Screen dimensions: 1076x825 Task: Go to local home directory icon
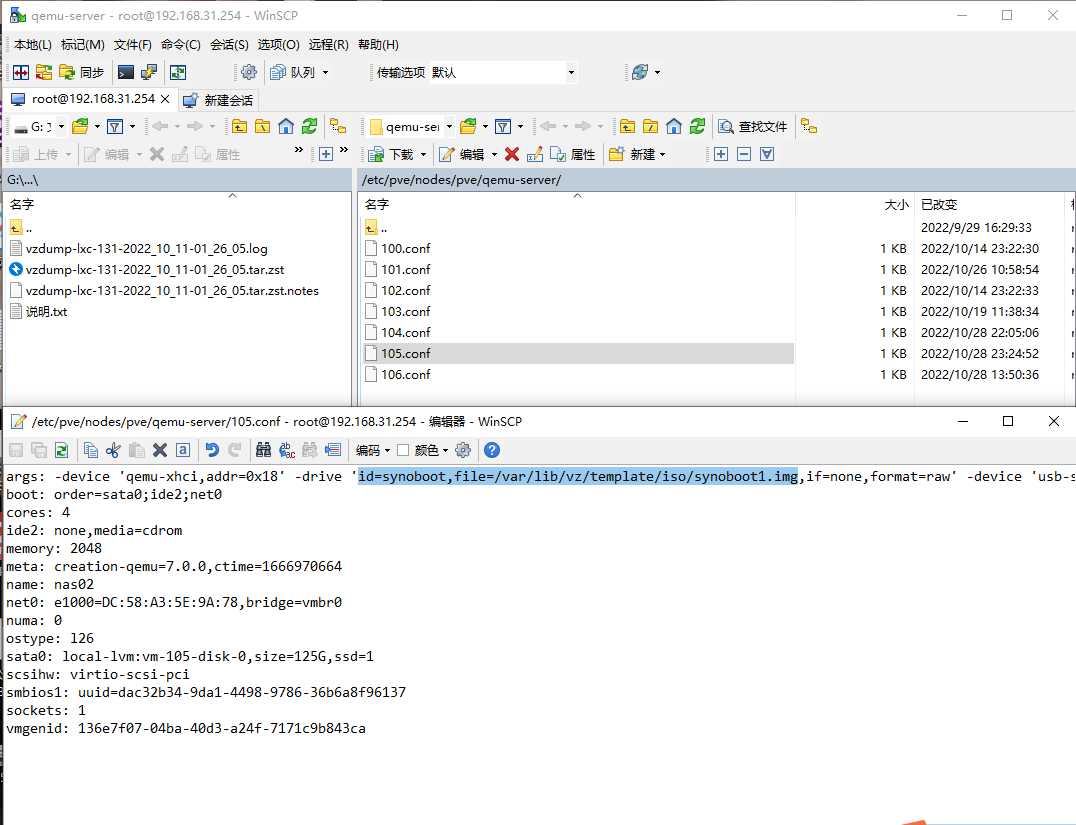click(x=285, y=126)
